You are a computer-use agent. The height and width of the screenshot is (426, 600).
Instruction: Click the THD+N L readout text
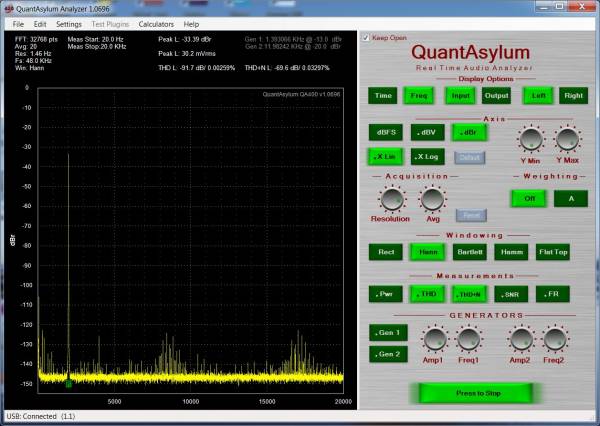point(287,68)
